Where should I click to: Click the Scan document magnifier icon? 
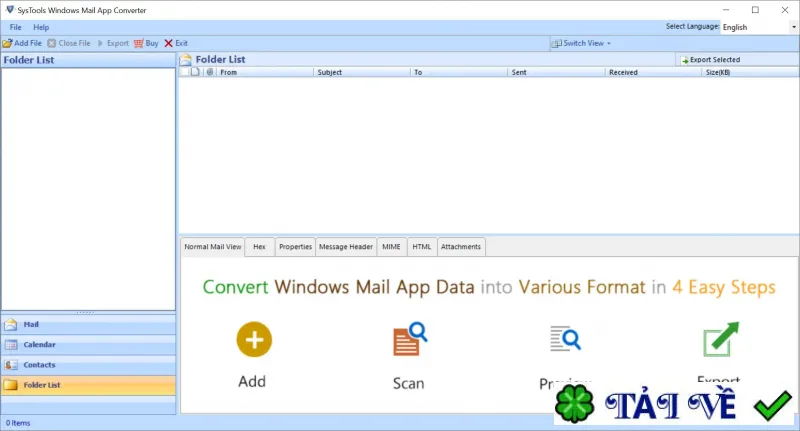(x=410, y=339)
